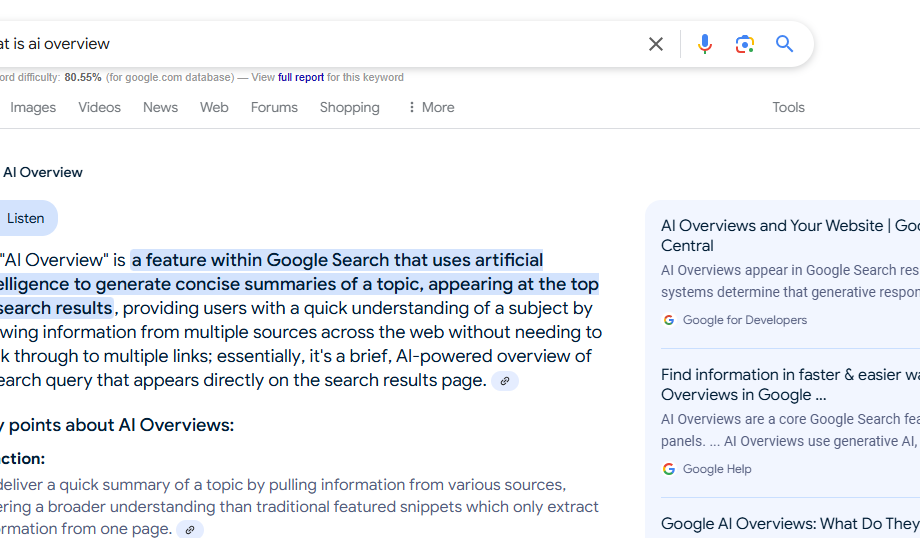The width and height of the screenshot is (920, 538).
Task: Open the keyword 'full report' link
Action: tap(300, 78)
